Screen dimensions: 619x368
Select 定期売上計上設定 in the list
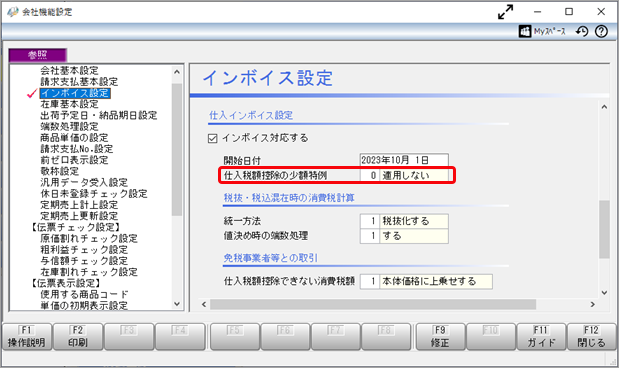coord(79,205)
